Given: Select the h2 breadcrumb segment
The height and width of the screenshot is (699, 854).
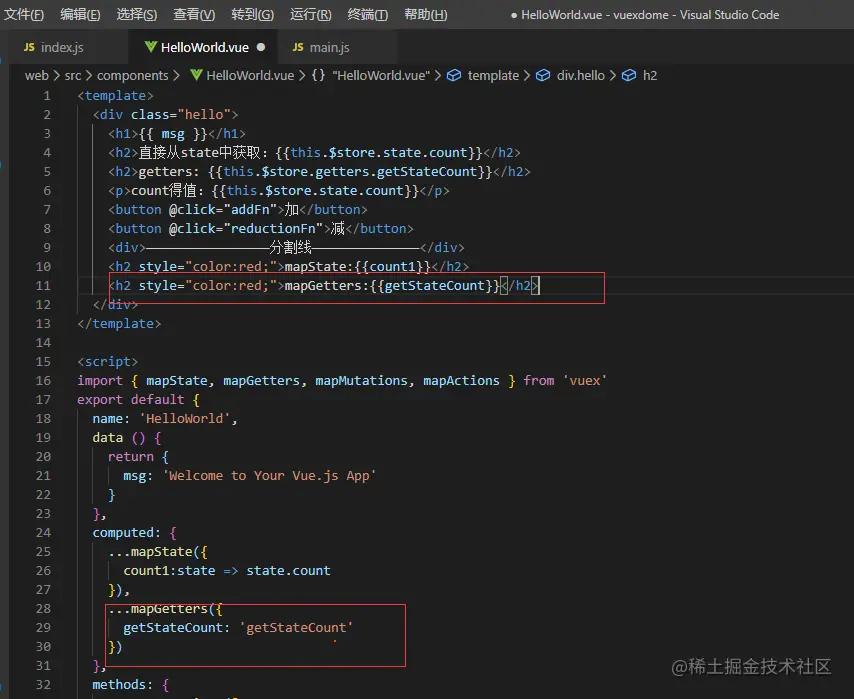Looking at the screenshot, I should (x=650, y=75).
